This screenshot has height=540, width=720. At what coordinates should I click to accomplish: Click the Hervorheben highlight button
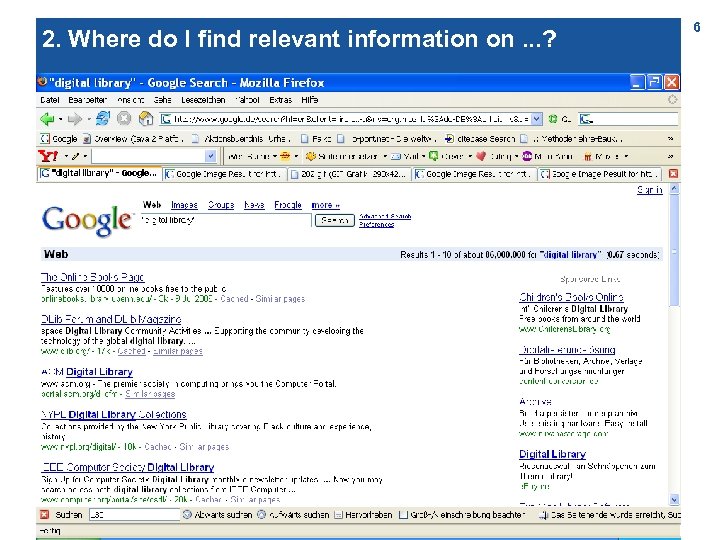coord(363,515)
